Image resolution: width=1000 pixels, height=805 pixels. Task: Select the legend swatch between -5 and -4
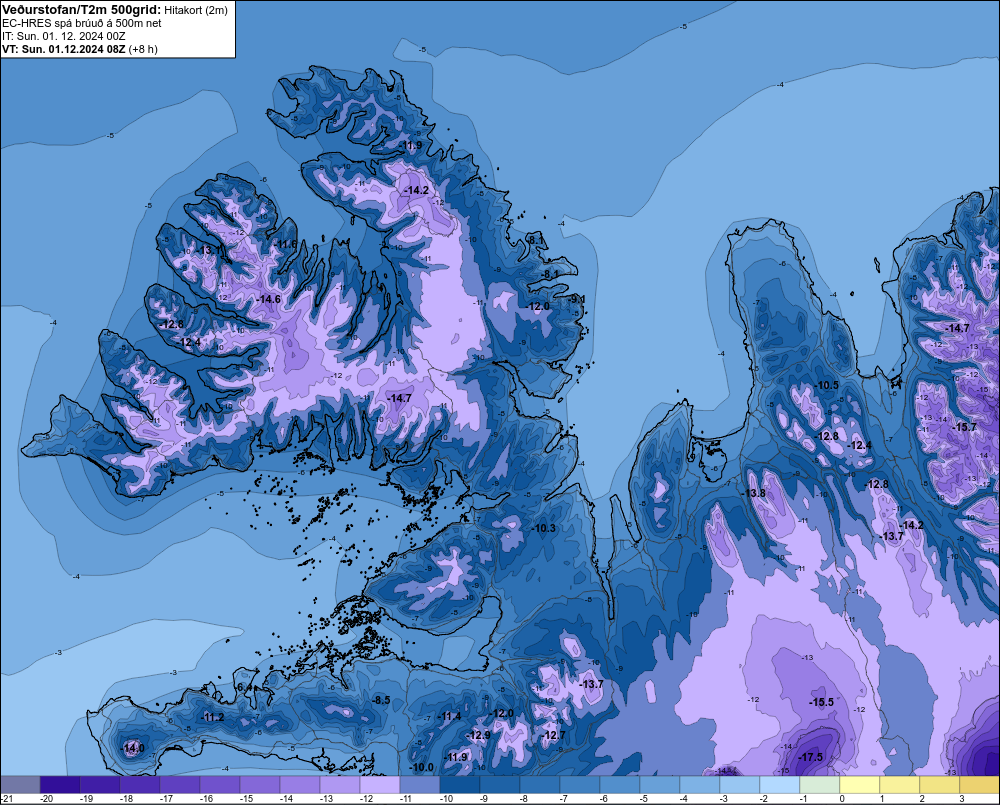click(660, 784)
